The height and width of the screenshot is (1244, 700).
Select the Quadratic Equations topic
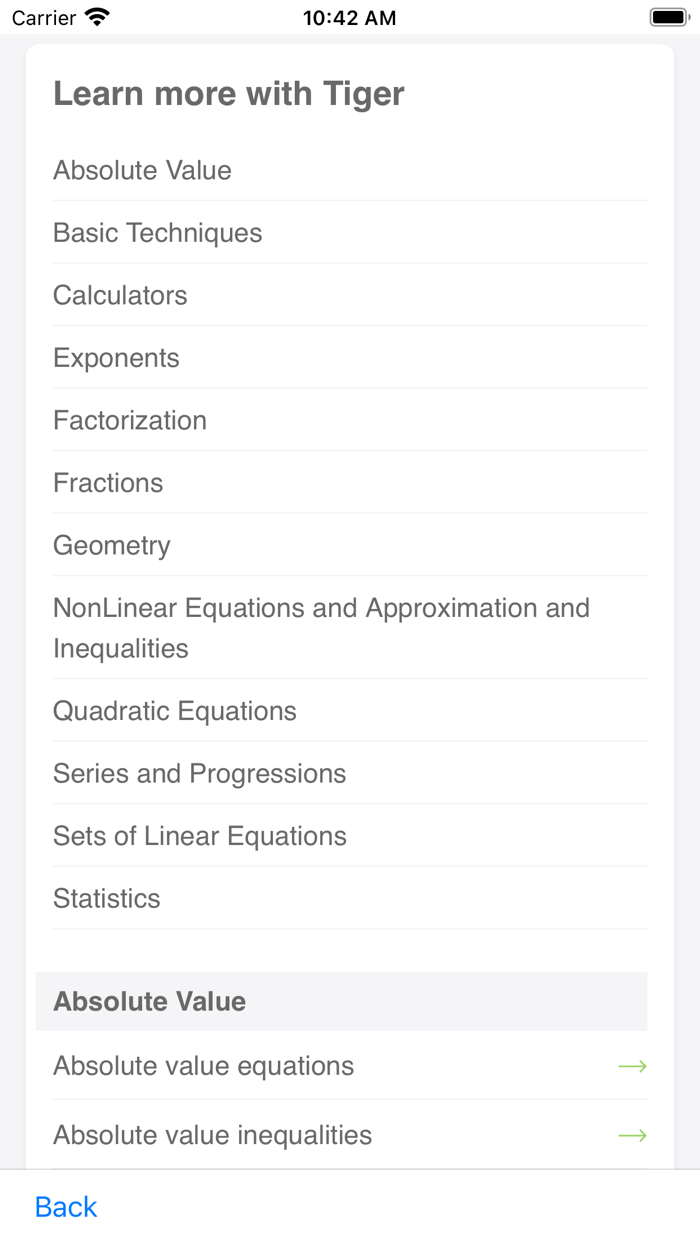coord(174,711)
